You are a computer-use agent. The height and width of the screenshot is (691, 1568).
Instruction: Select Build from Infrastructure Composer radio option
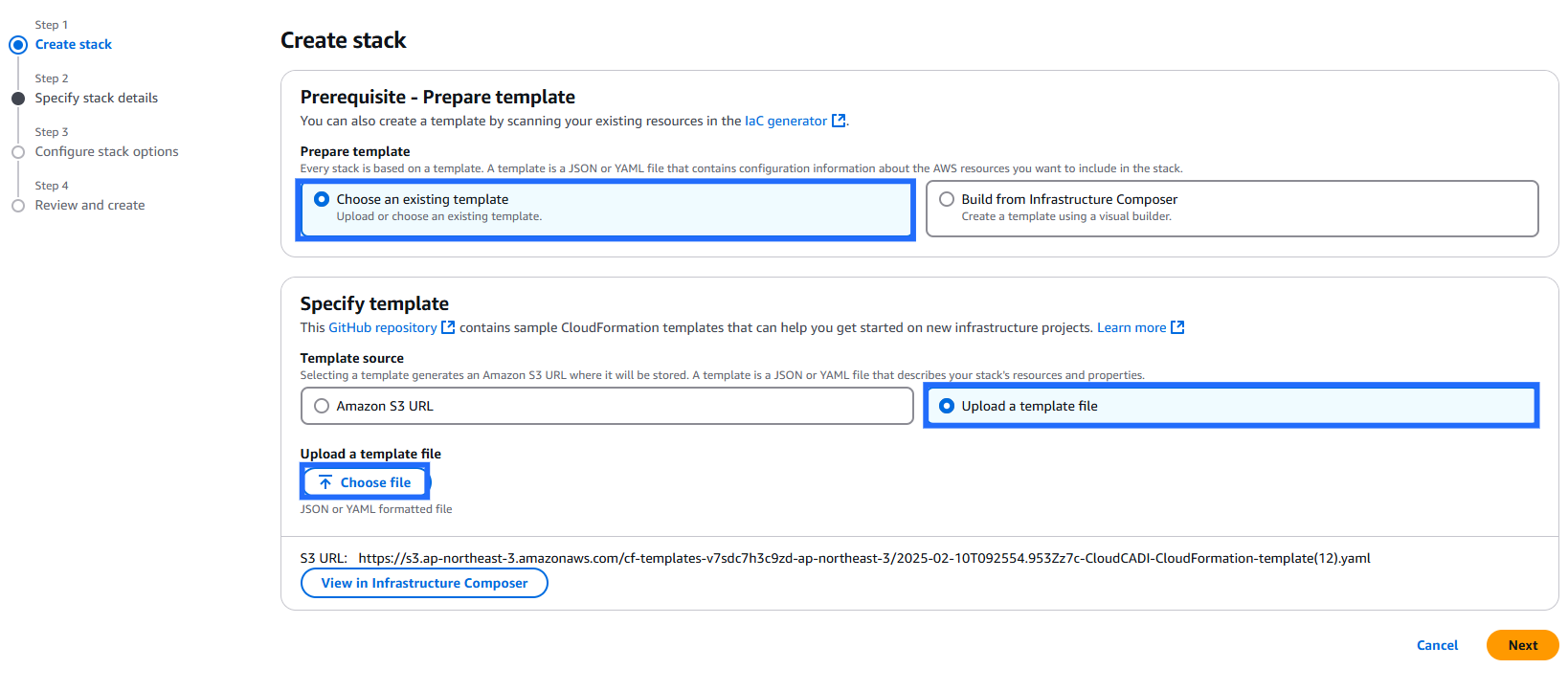947,199
